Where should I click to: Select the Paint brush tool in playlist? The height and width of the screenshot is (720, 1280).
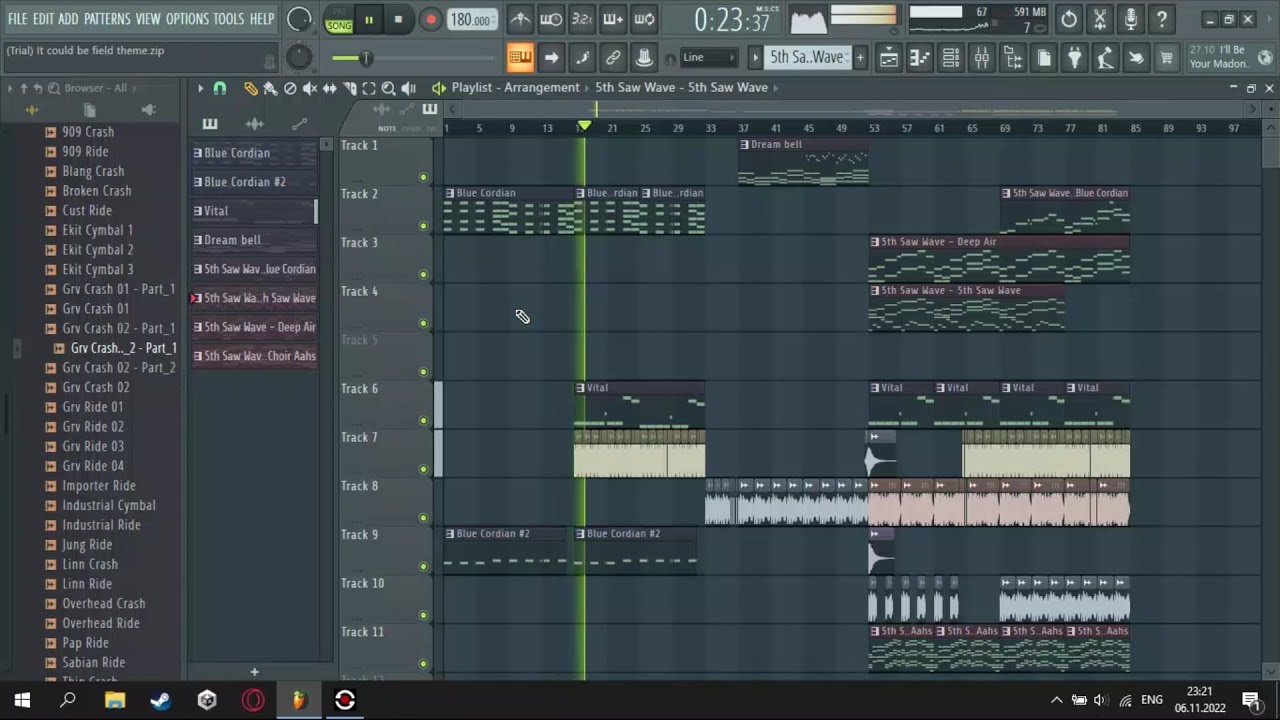270,88
